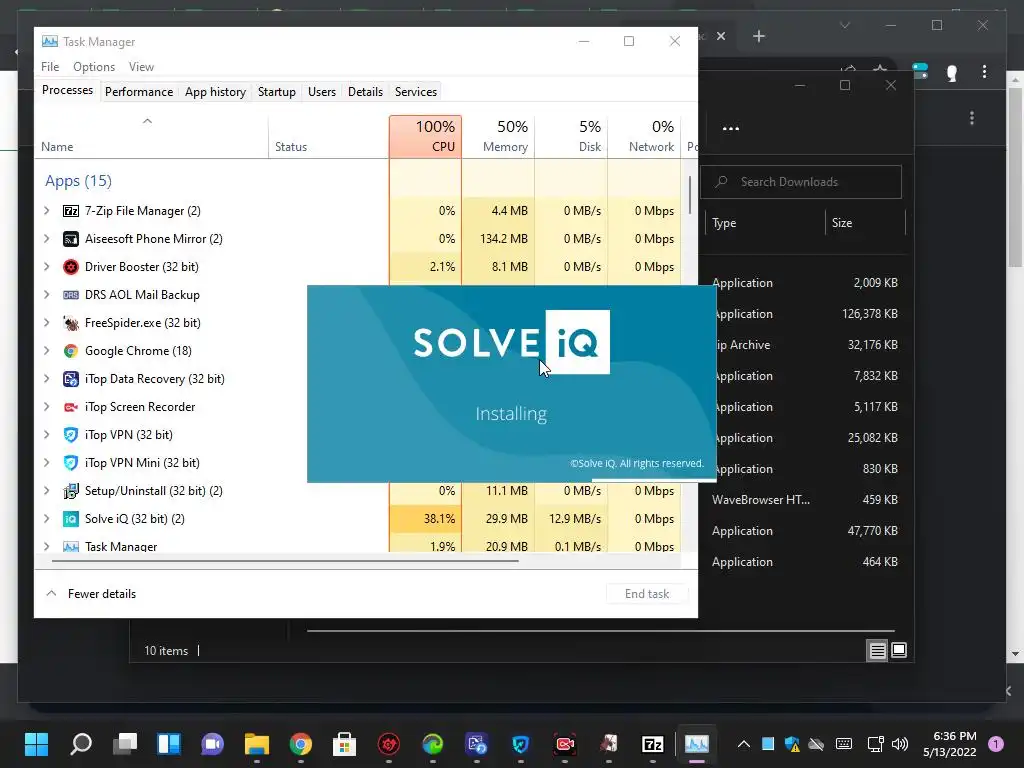Click the iTop VPN Mini shield icon
The image size is (1024, 768).
pos(71,463)
